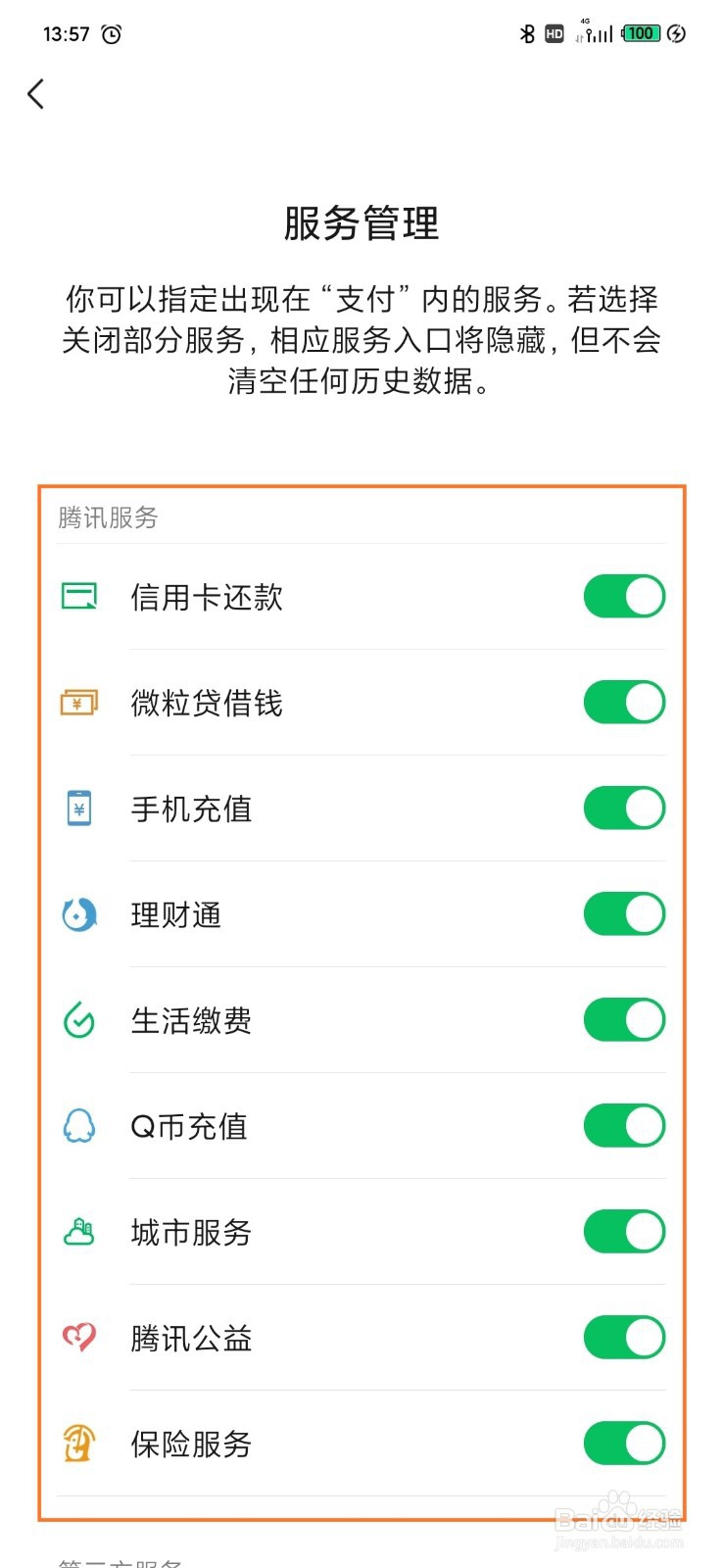Tap the 保险服务 text label
Viewport: 723px width, 1568px height.
pos(192,1444)
